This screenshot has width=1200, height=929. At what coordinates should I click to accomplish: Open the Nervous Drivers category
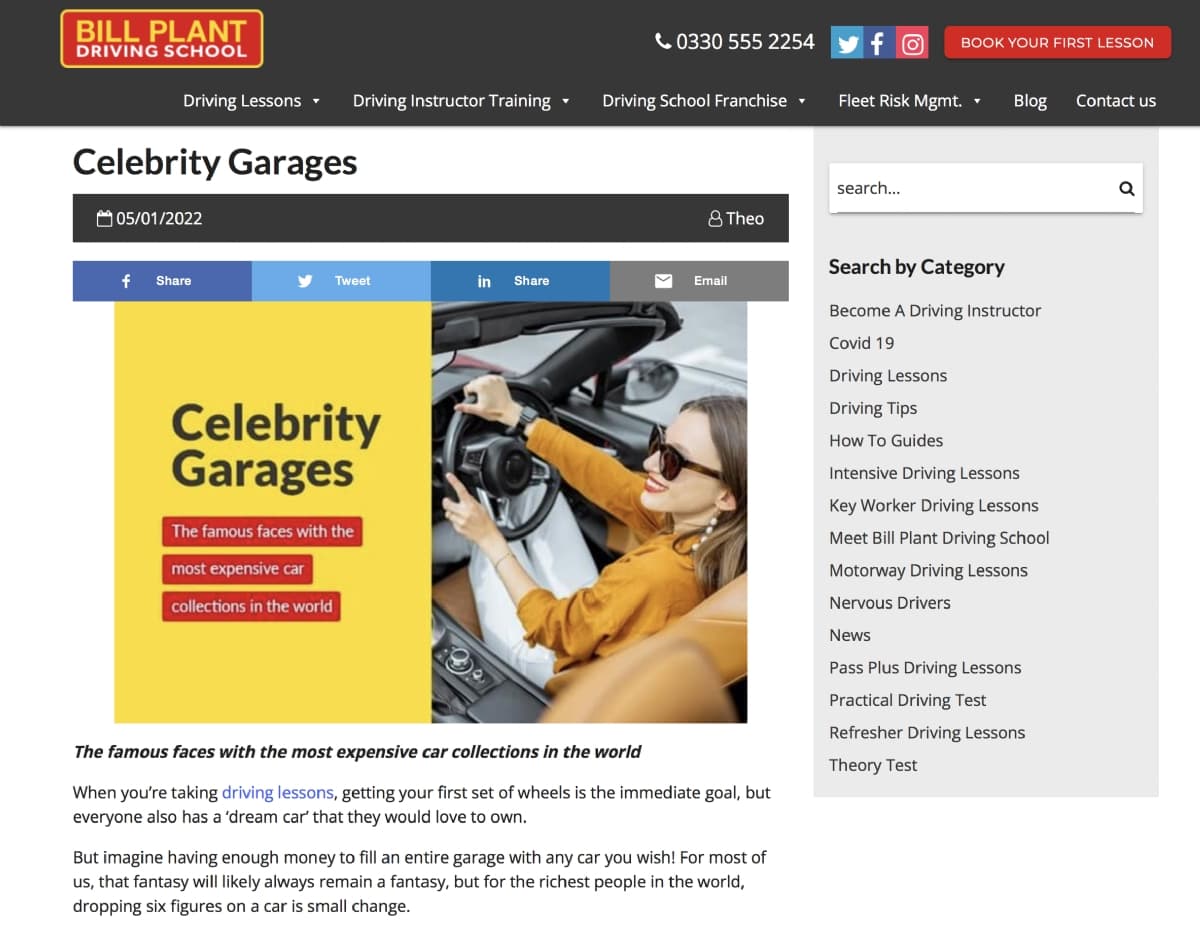(890, 603)
